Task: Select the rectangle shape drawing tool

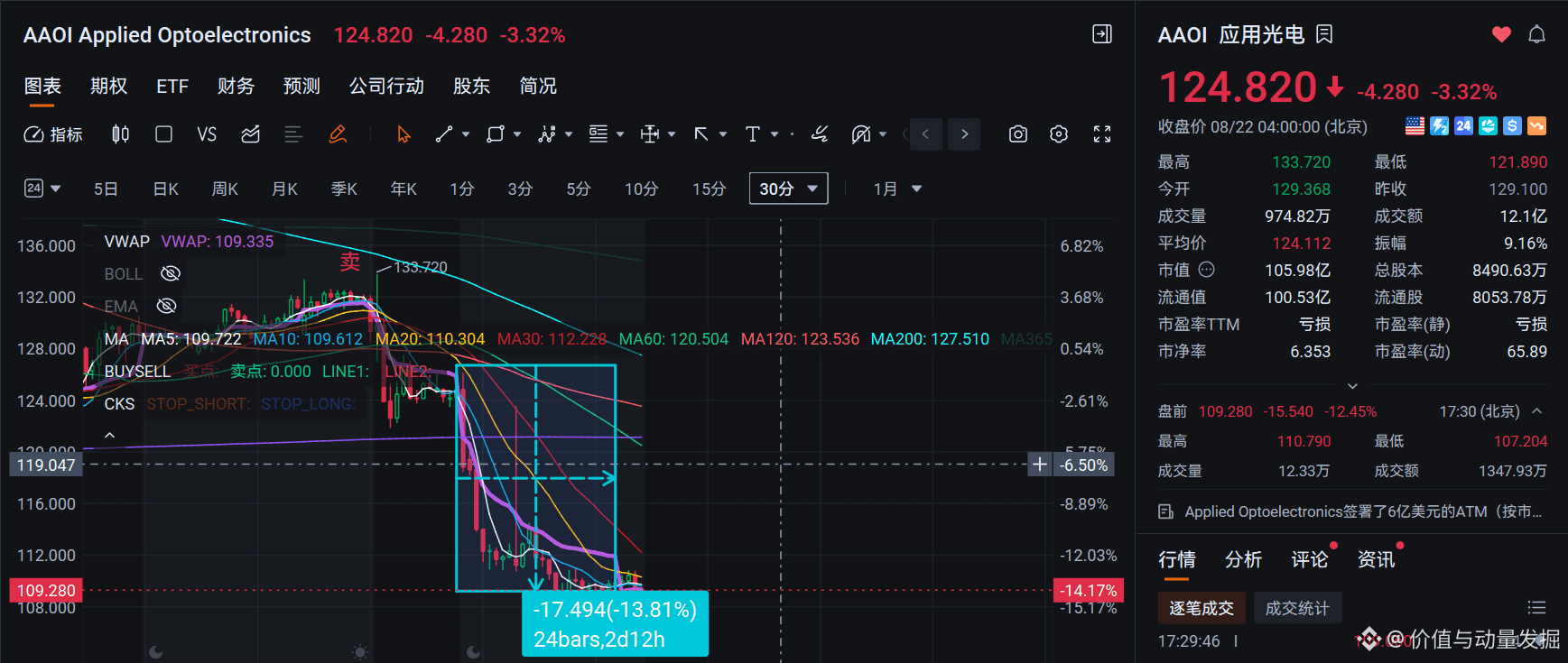Action: coord(495,134)
